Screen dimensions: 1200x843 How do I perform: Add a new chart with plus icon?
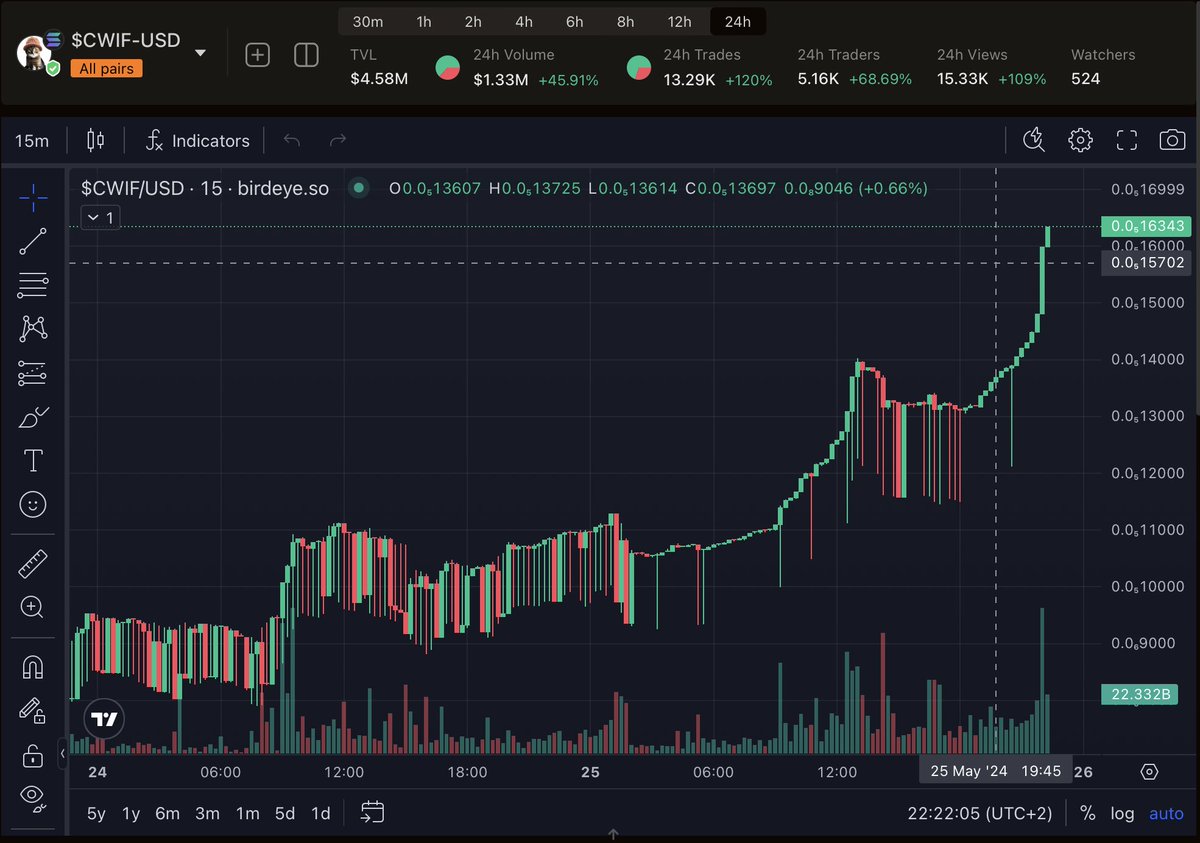click(258, 55)
